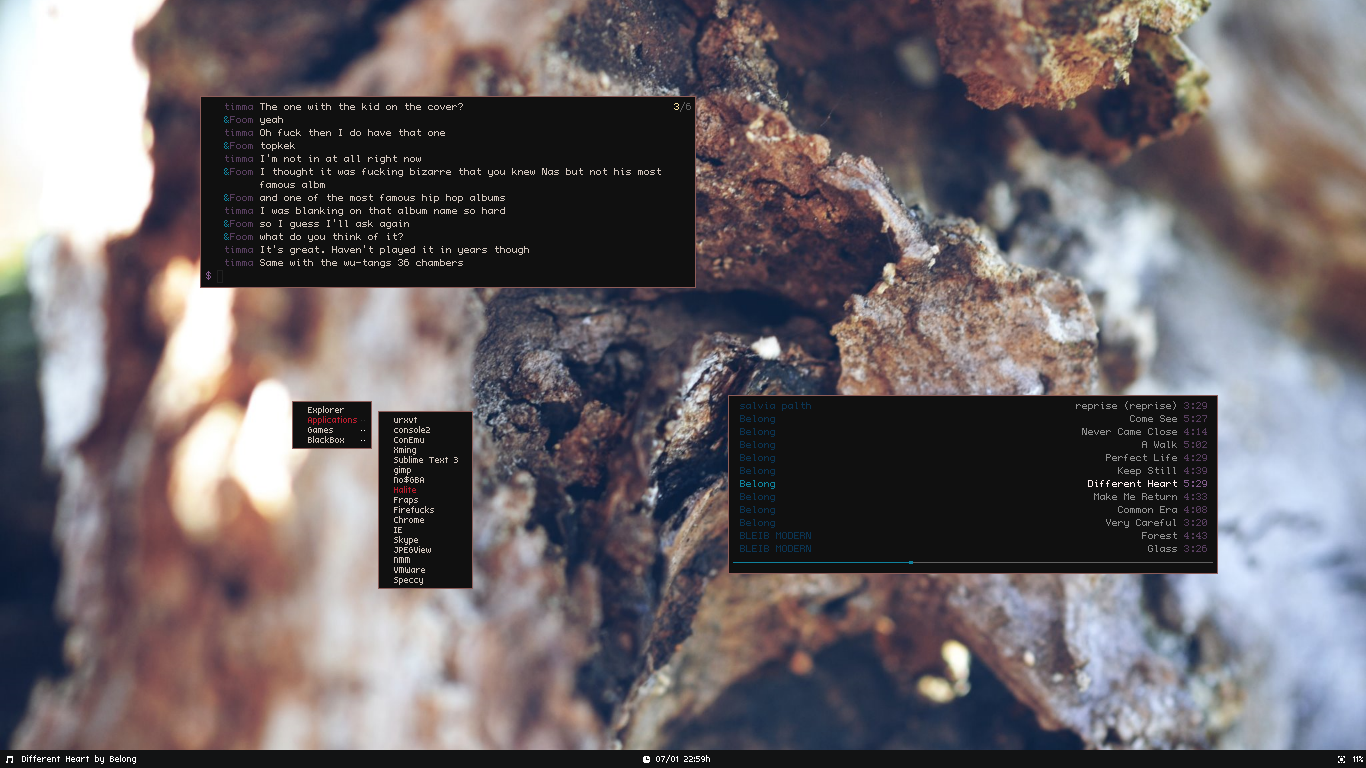
Task: Play the 'Forest' track
Action: pyautogui.click(x=1159, y=536)
